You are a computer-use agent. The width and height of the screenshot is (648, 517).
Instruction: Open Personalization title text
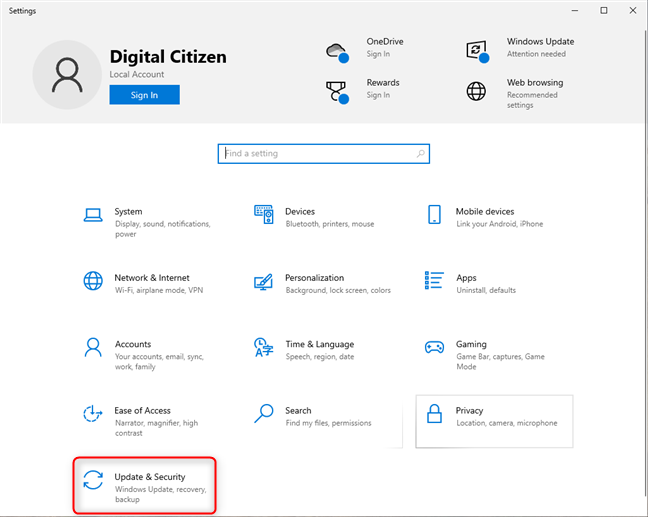pos(314,278)
